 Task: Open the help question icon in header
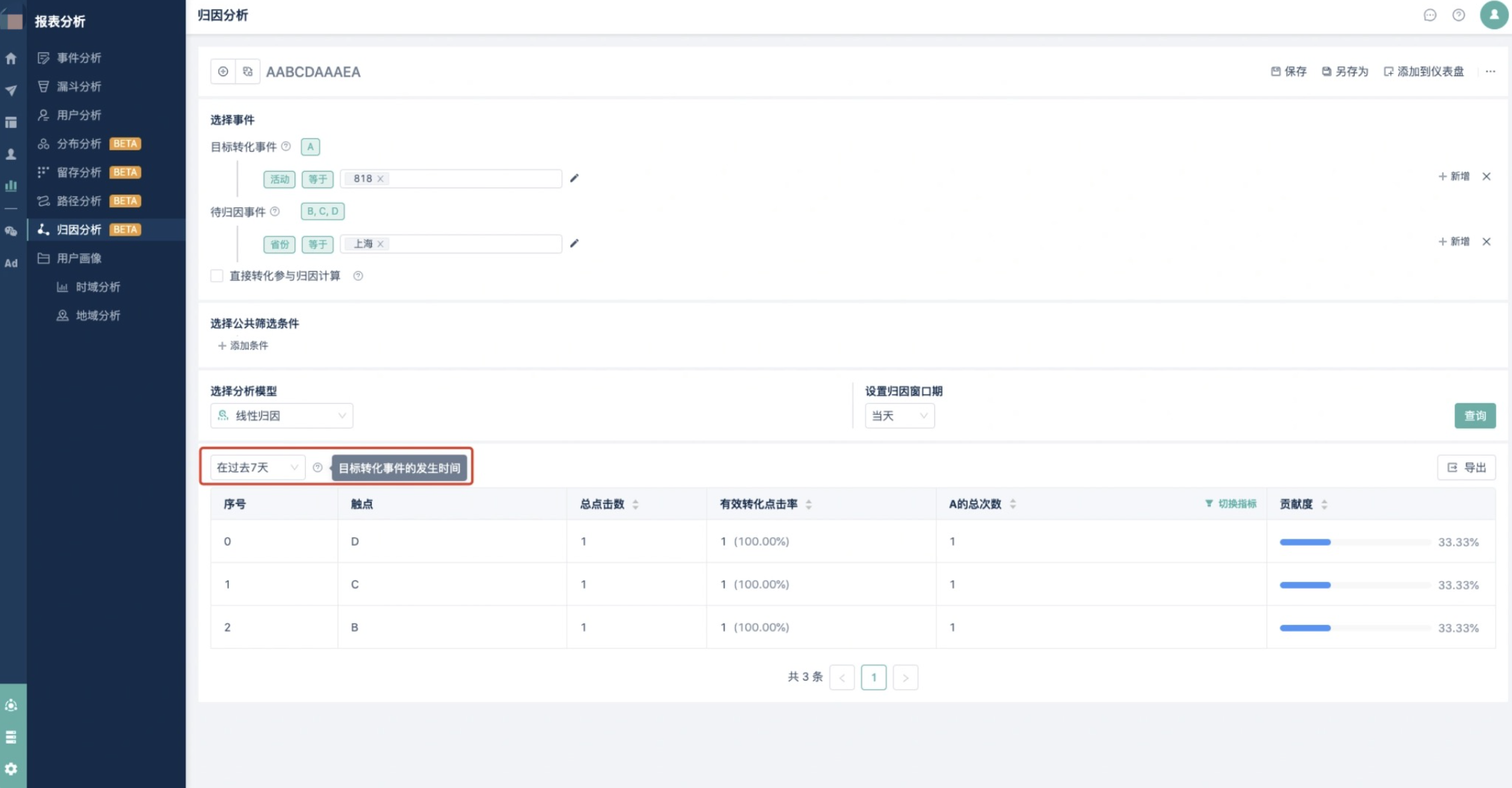(x=1458, y=15)
